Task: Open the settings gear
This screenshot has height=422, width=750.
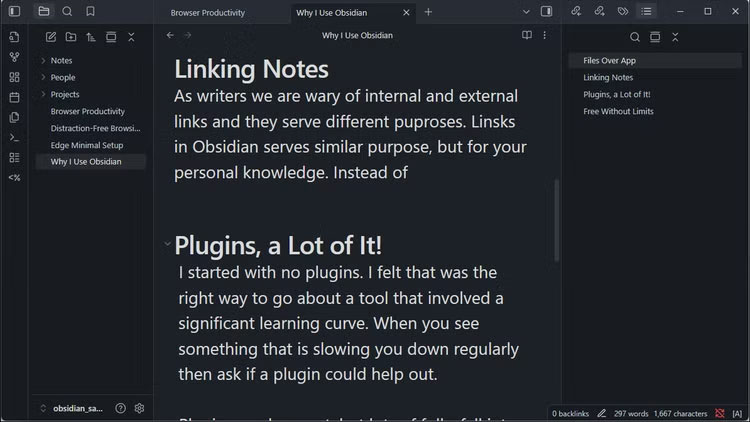Action: pos(139,408)
